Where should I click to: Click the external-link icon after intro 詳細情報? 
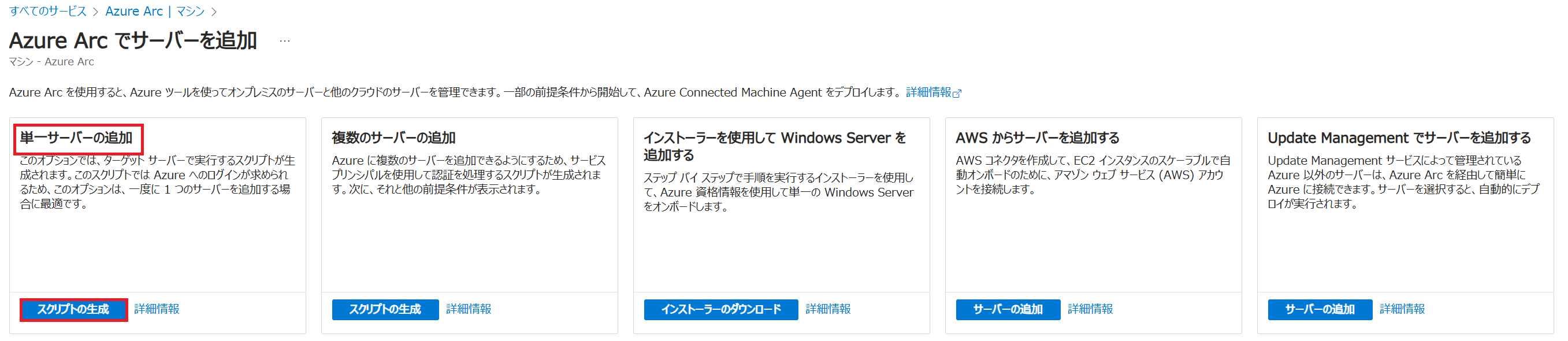957,93
